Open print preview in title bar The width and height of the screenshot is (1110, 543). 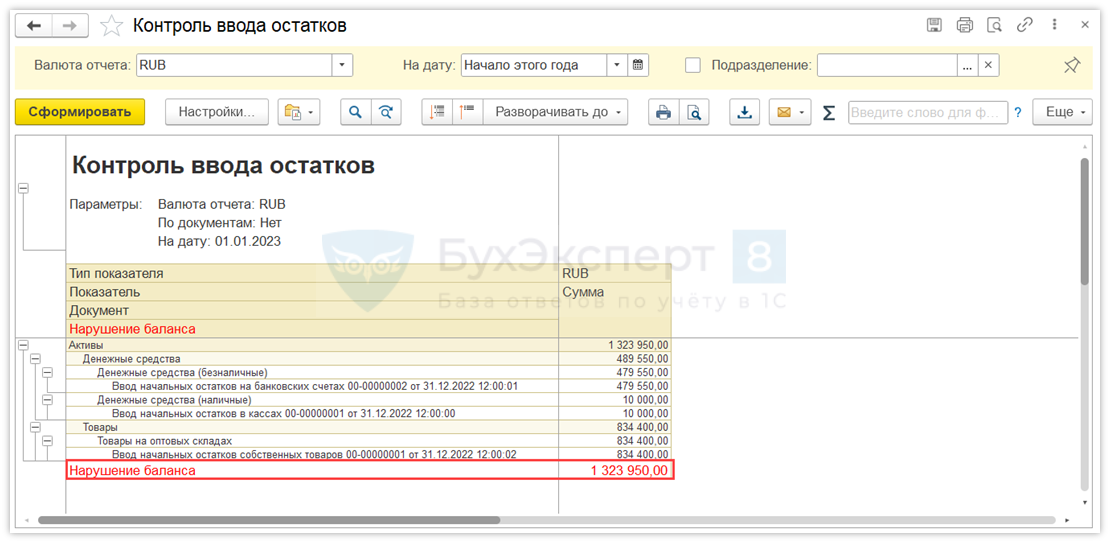[x=995, y=25]
